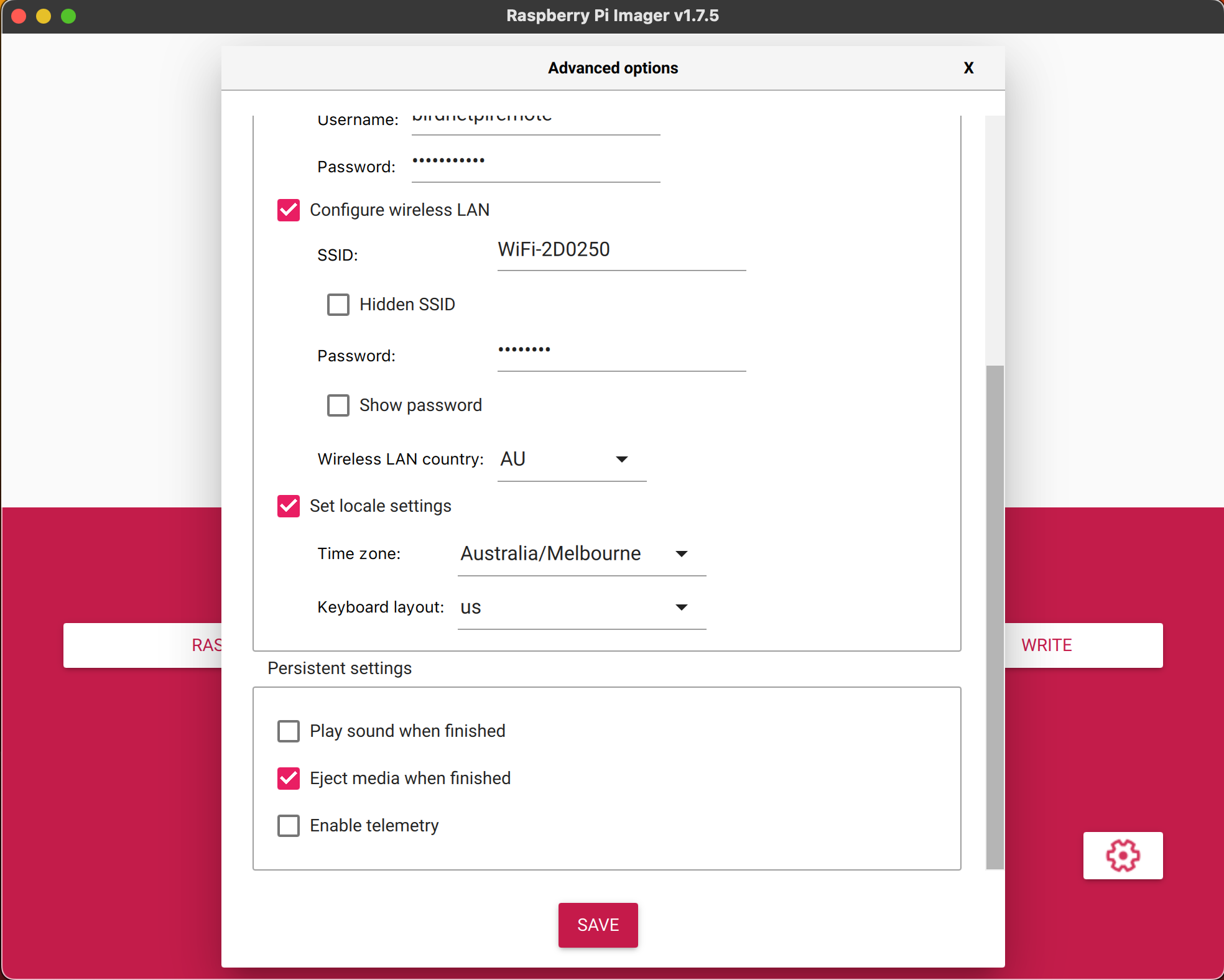Enable Play sound when finished

pos(289,731)
